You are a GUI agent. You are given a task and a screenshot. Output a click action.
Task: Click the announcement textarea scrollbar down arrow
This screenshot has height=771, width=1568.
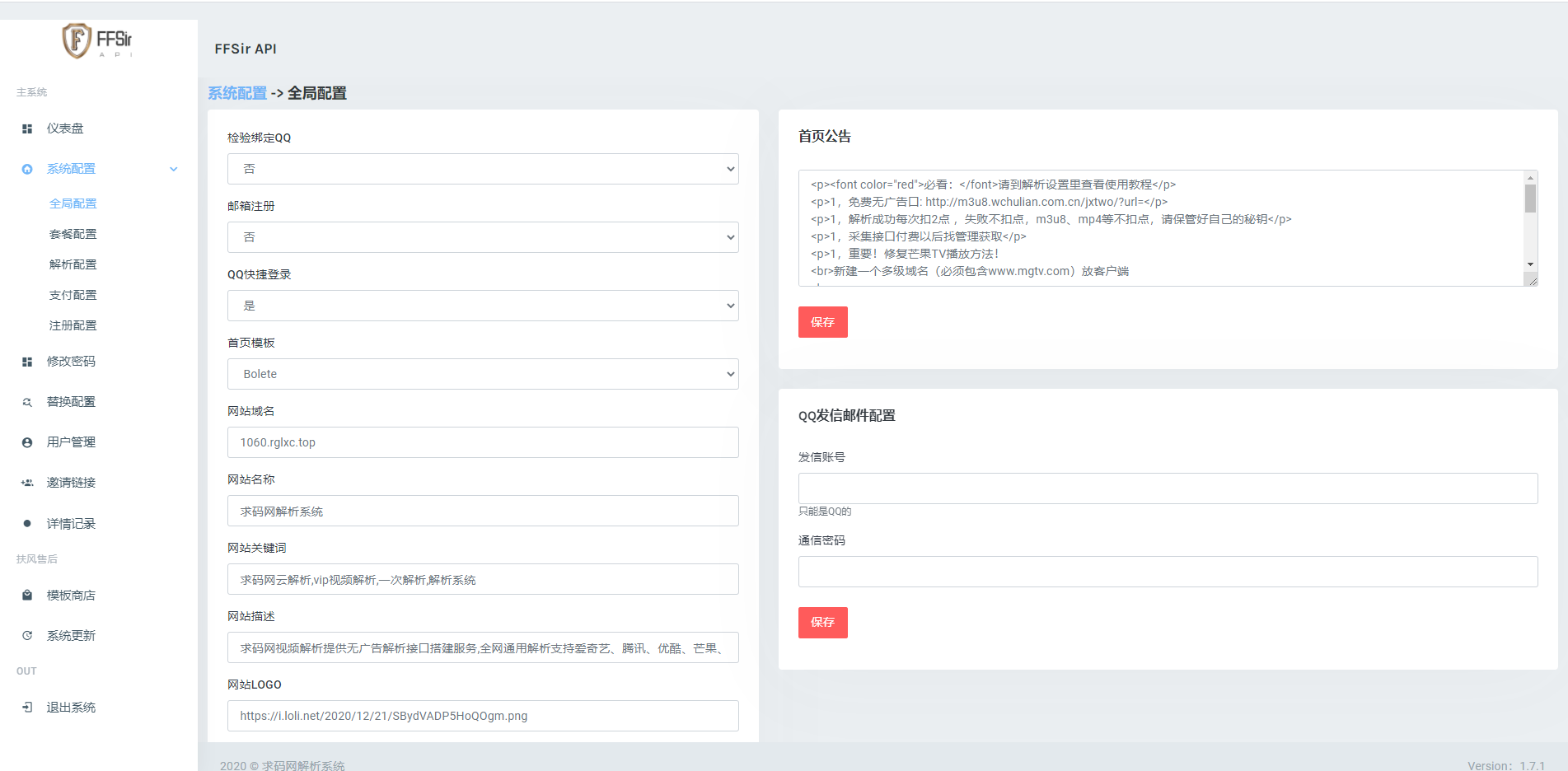coord(1530,264)
